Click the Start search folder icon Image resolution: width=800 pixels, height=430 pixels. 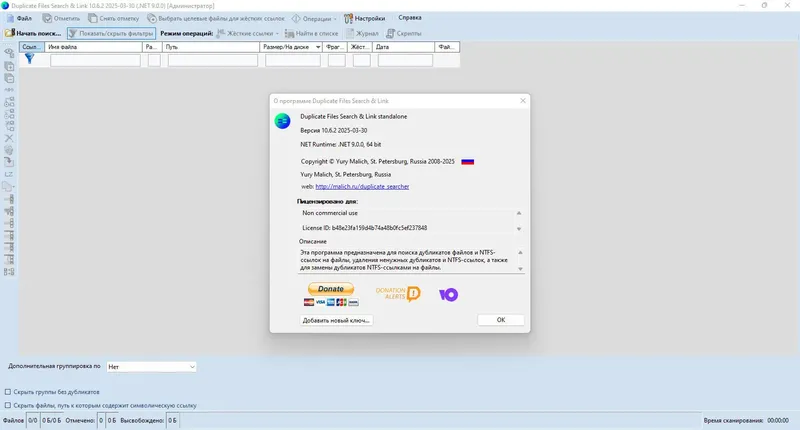[x=9, y=33]
